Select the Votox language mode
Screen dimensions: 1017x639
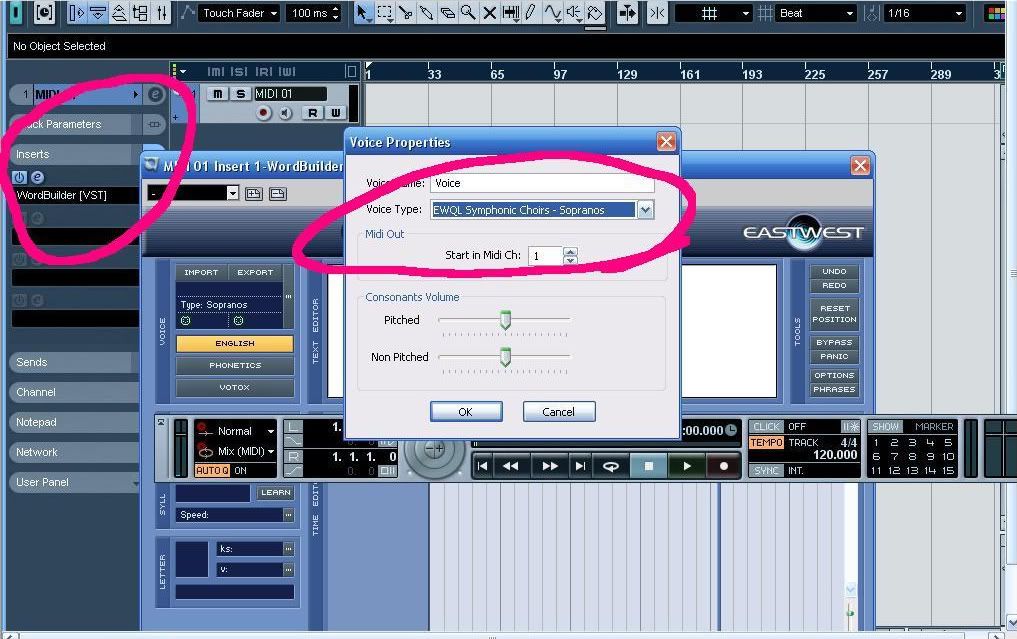[x=235, y=387]
